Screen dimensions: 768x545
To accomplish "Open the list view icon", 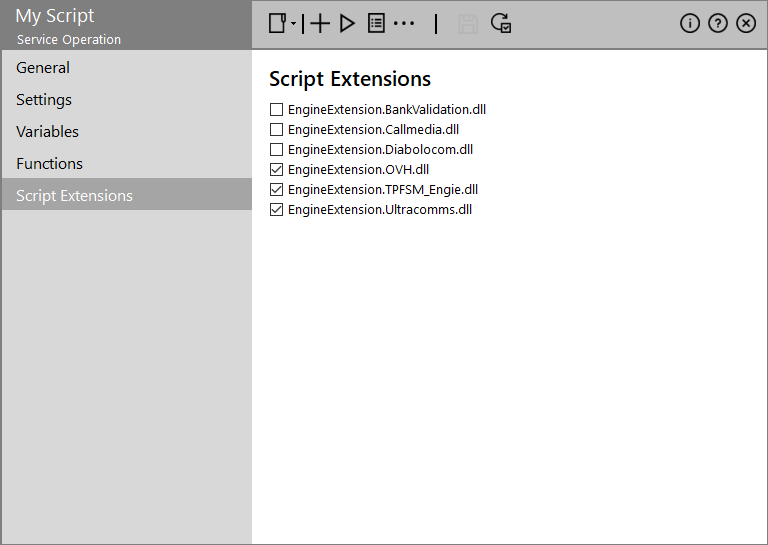I will tap(376, 23).
